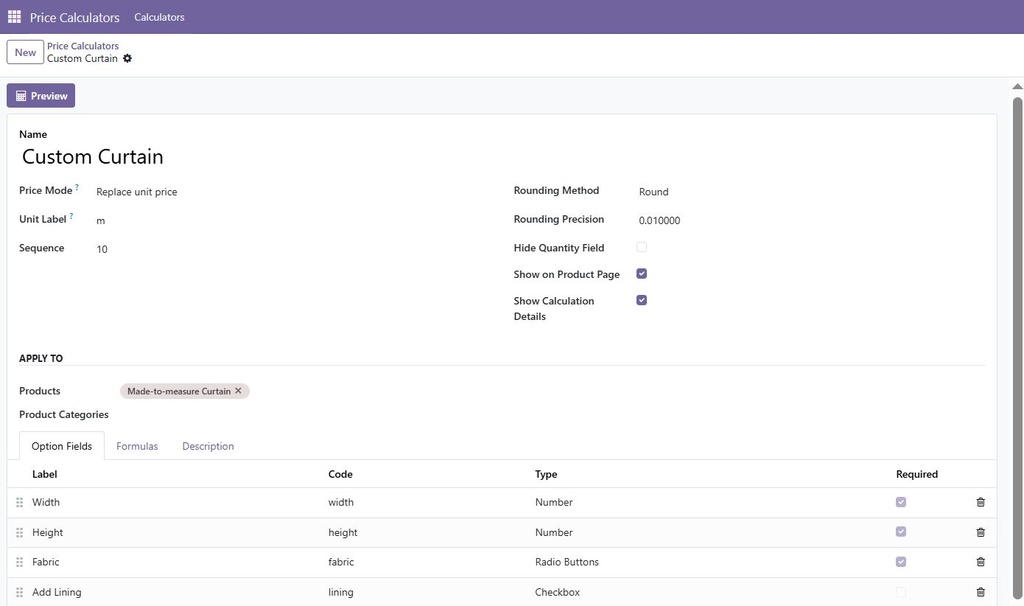Open the Price Mode dropdown
This screenshot has height=606, width=1024.
pos(294,192)
